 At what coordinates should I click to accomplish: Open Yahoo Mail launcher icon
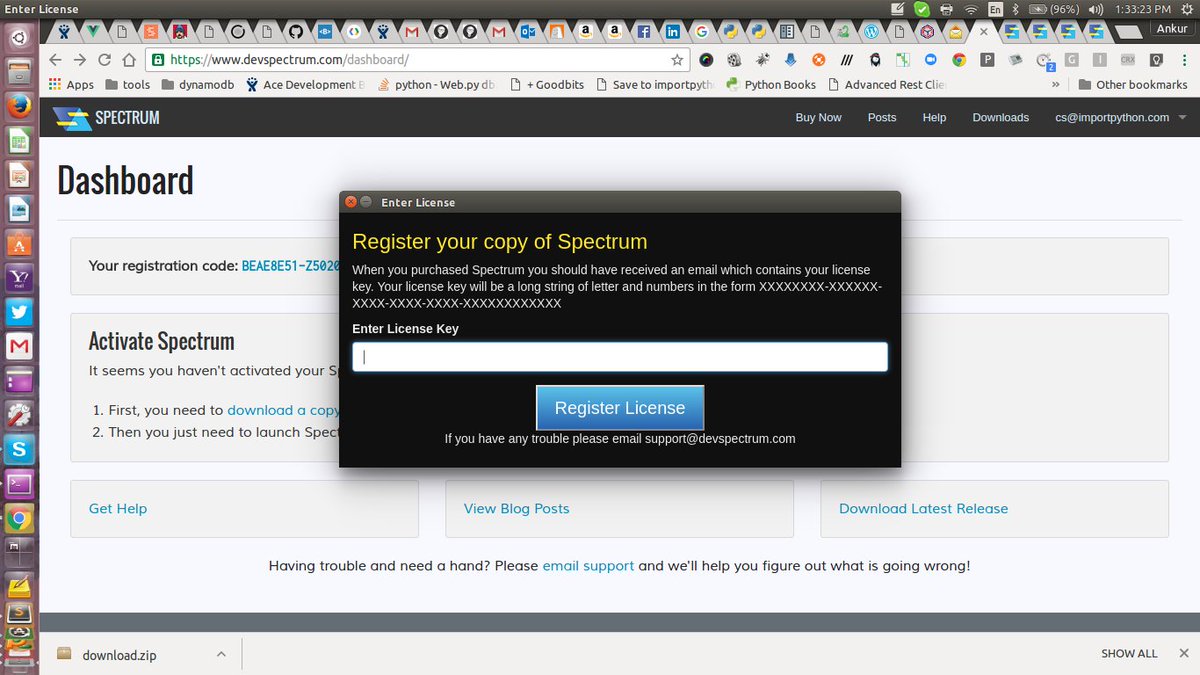click(19, 278)
